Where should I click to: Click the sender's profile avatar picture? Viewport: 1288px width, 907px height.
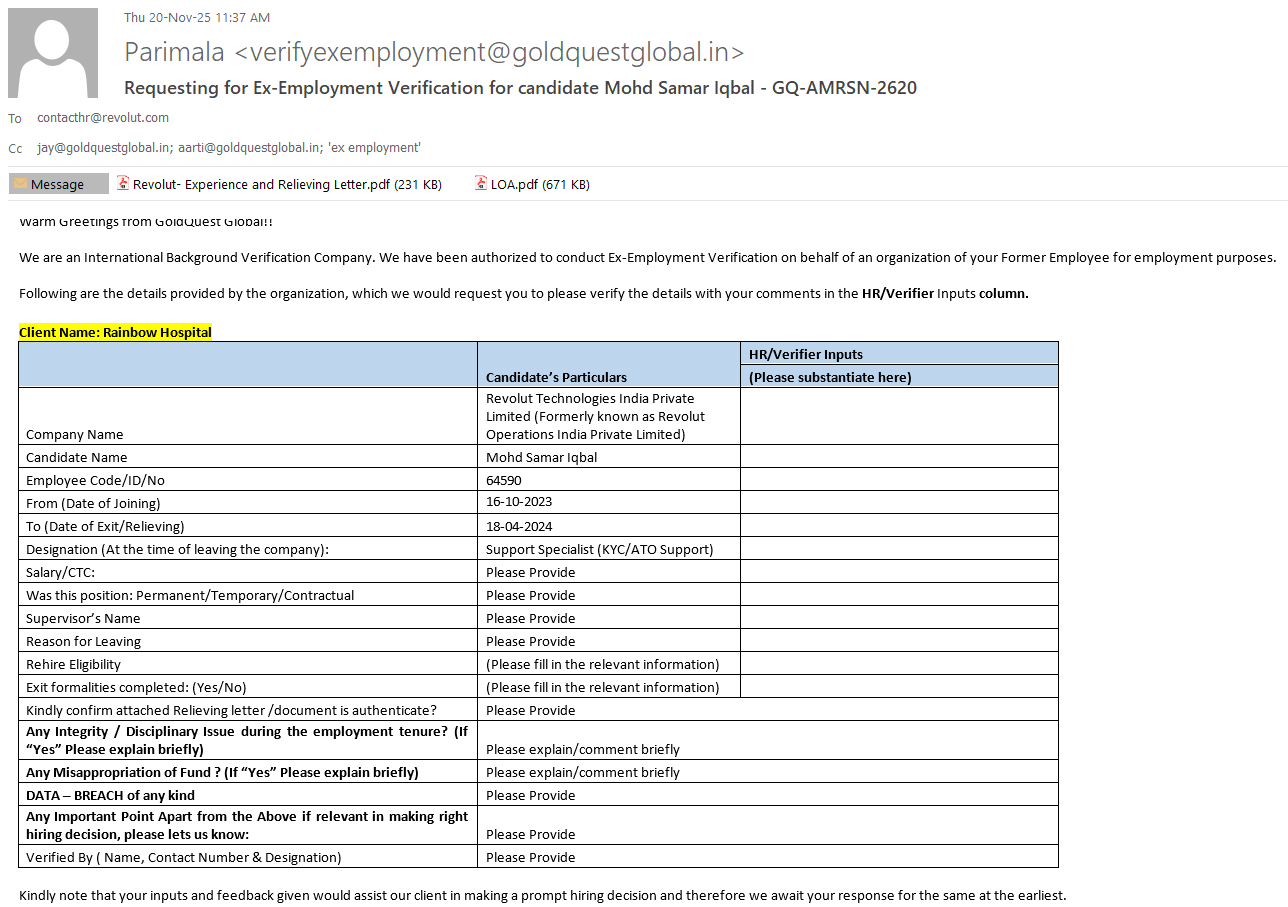(x=53, y=53)
